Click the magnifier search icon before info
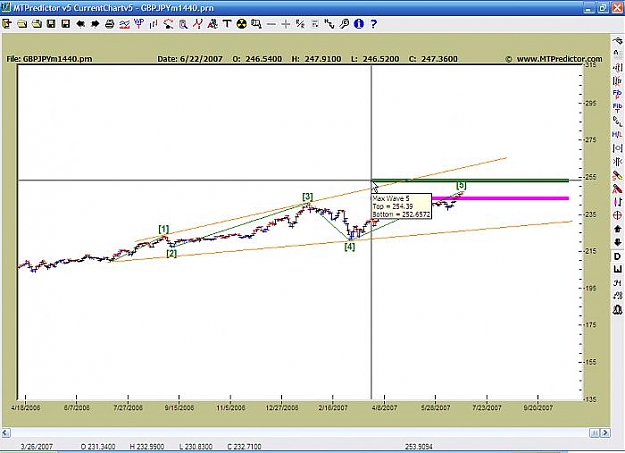The width and height of the screenshot is (625, 453). tap(344, 24)
